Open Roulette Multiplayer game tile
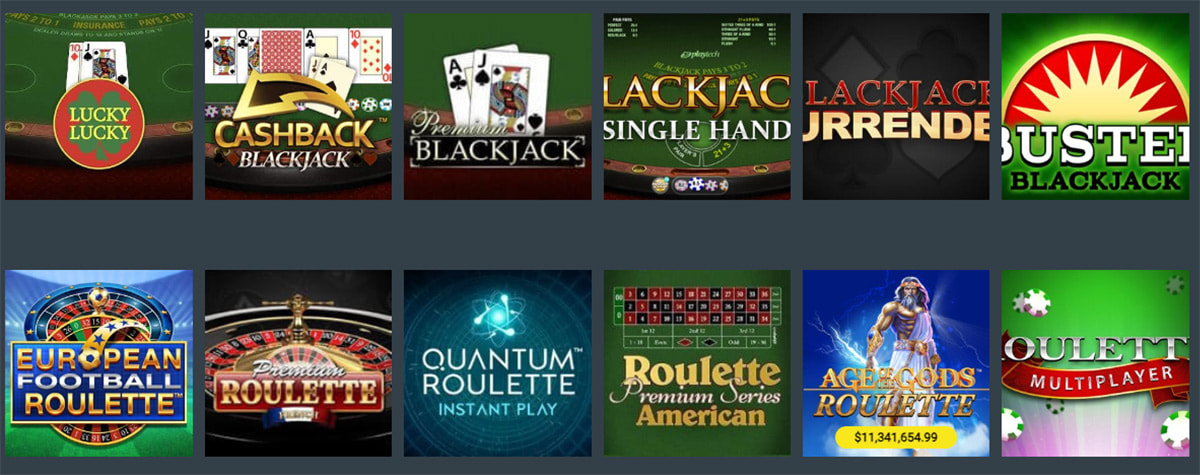 (1098, 363)
